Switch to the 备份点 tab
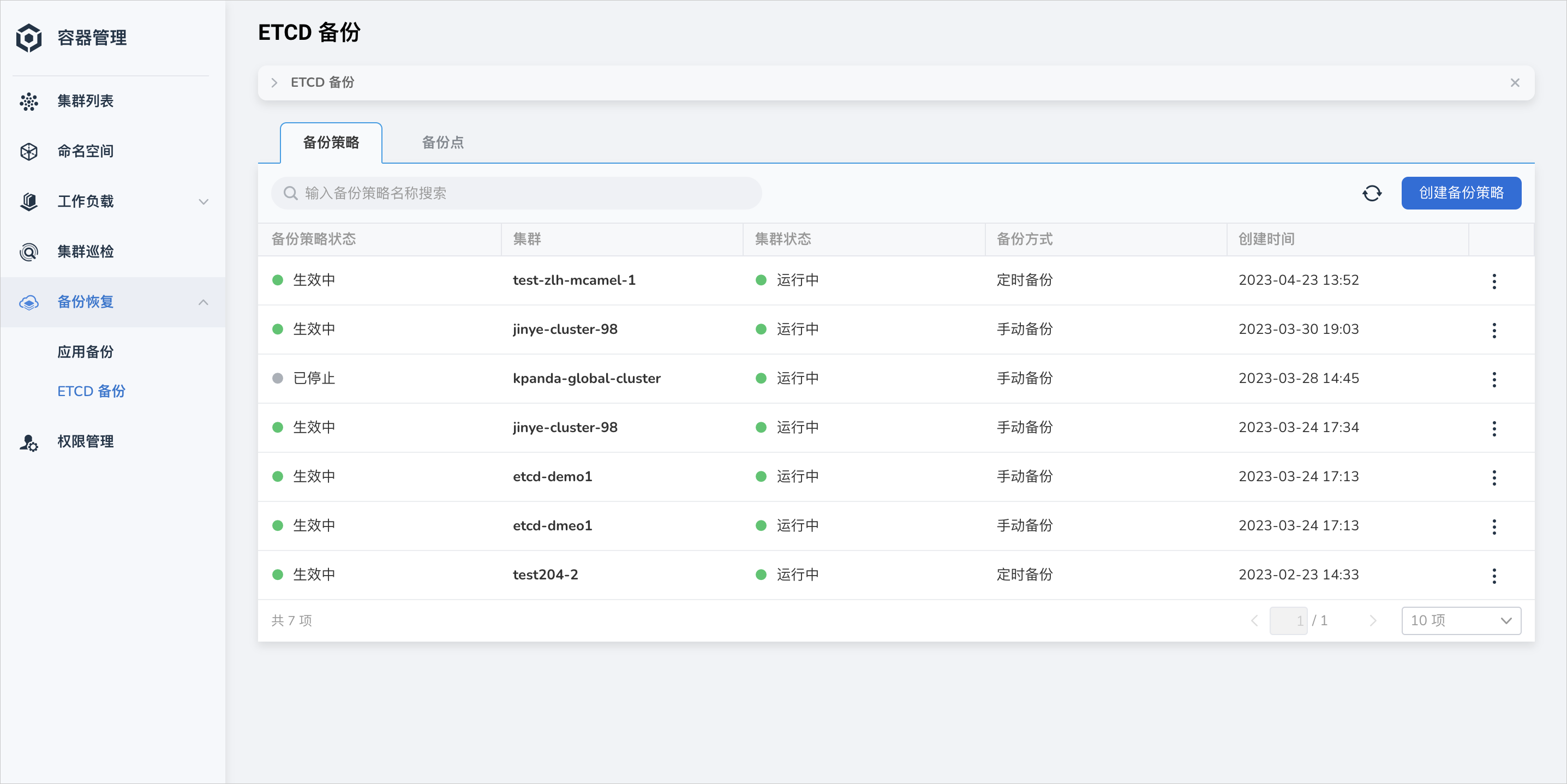 443,143
